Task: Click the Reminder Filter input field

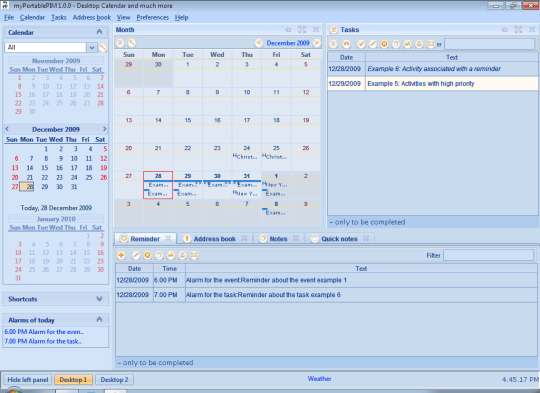Action: pos(488,255)
